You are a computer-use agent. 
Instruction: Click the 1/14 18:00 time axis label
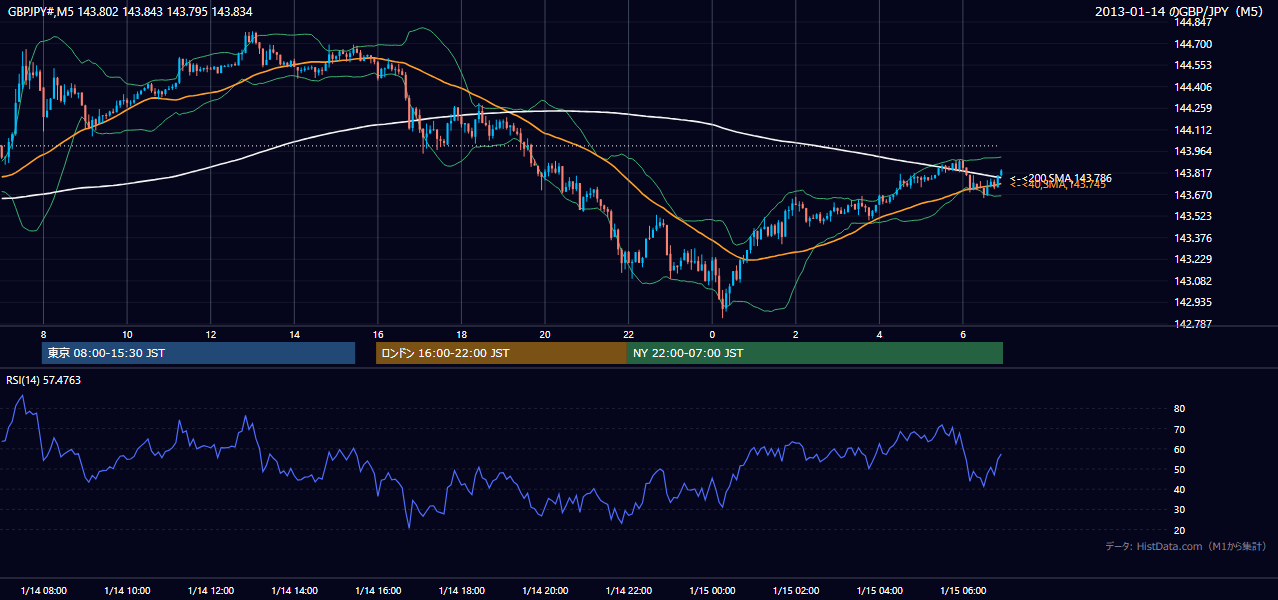pos(462,591)
